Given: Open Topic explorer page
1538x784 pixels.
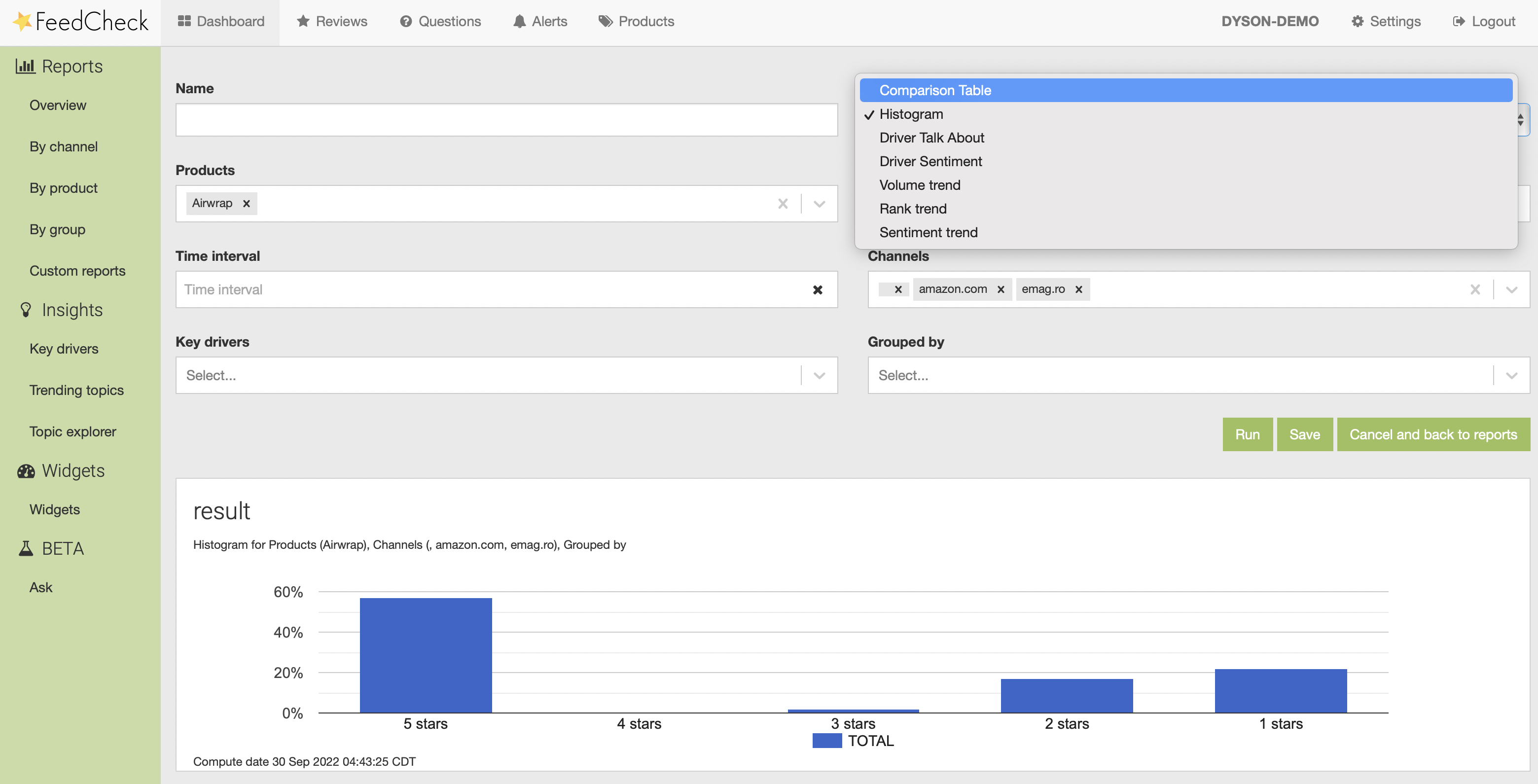Looking at the screenshot, I should tap(73, 432).
